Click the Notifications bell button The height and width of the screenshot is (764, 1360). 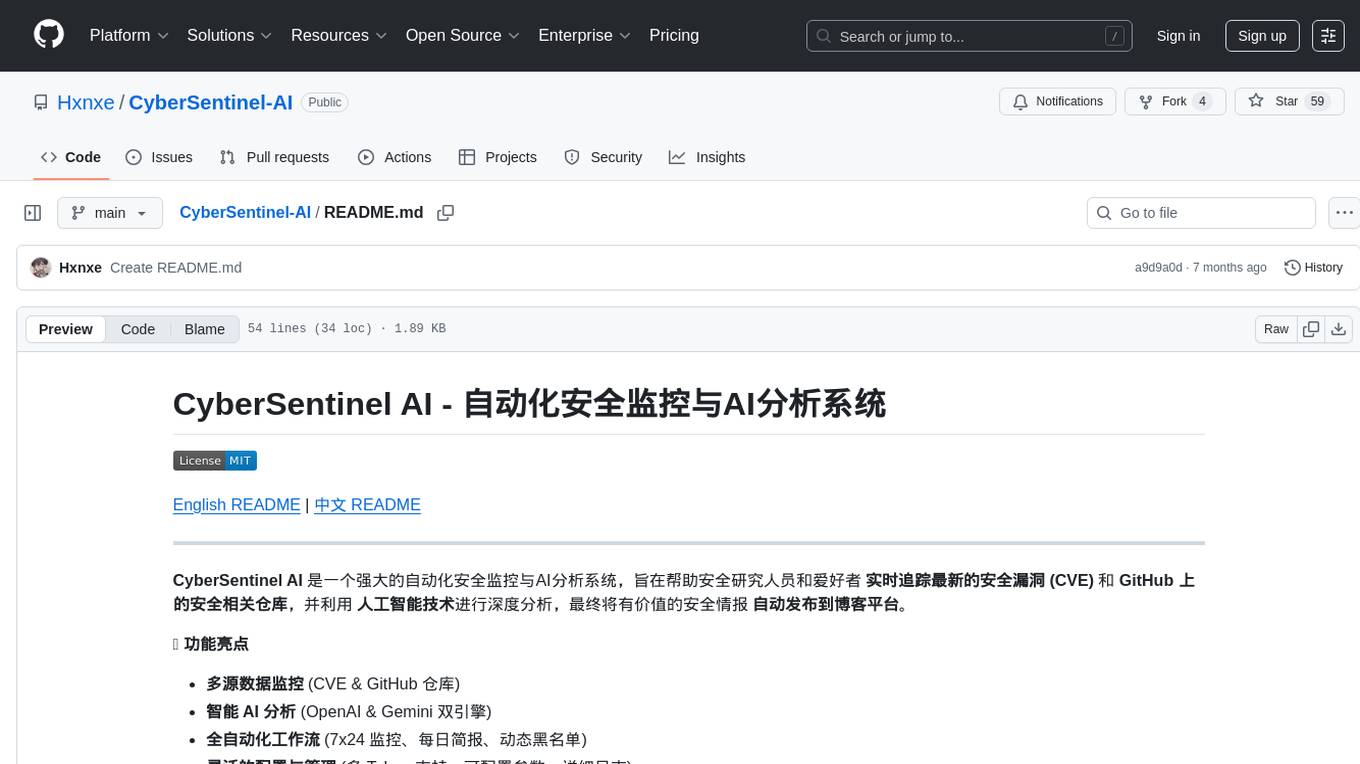(x=1058, y=101)
